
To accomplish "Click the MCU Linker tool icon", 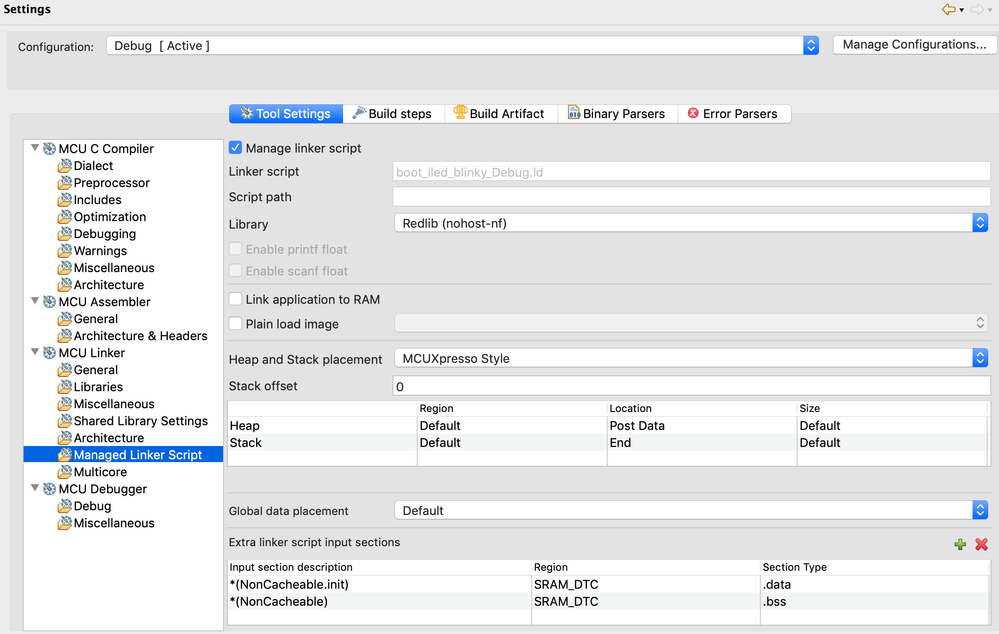I will [50, 353].
